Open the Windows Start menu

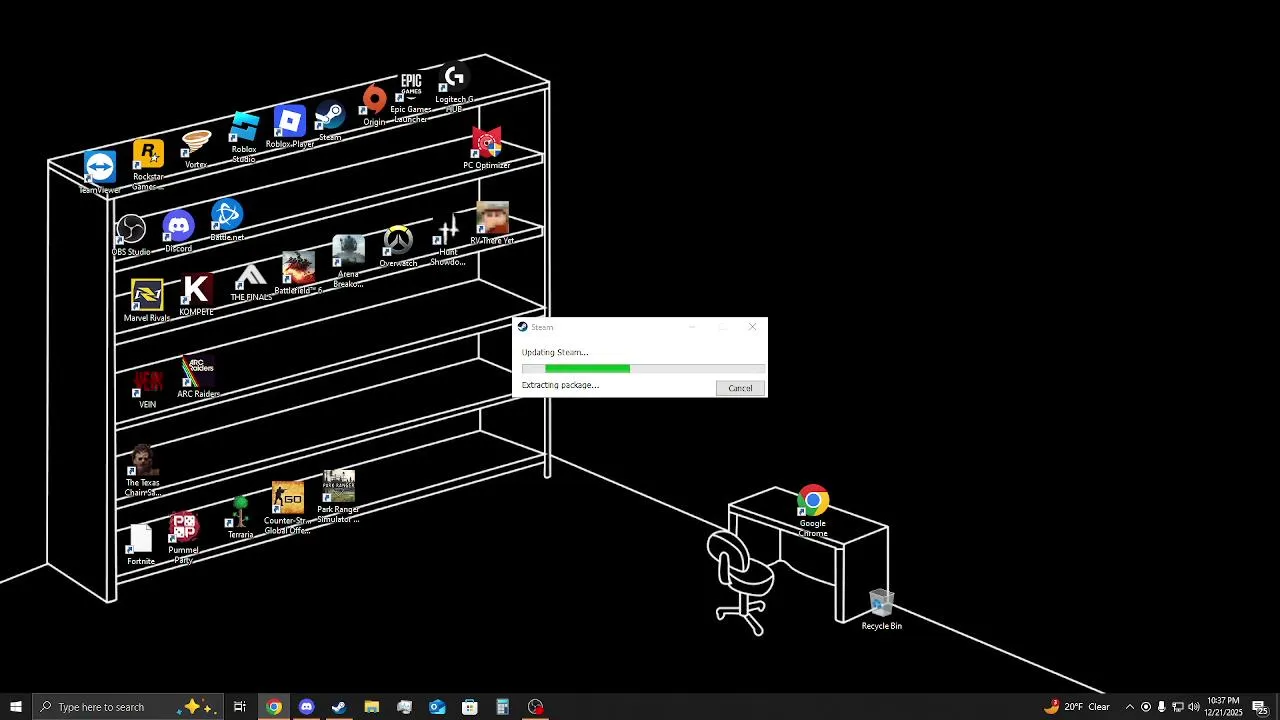click(x=16, y=707)
